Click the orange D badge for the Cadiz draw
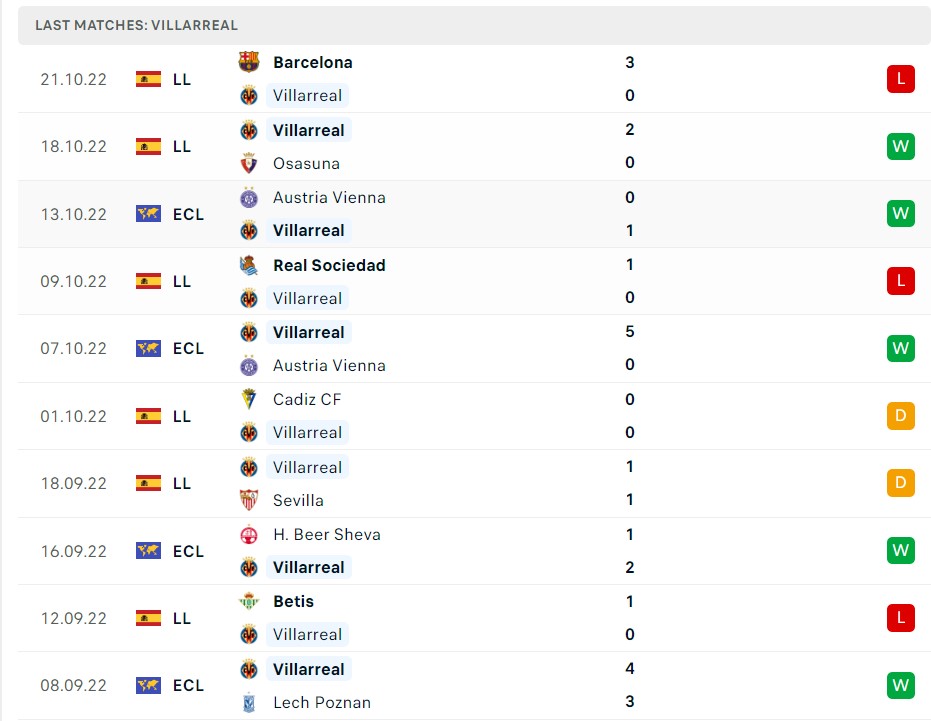 [899, 416]
